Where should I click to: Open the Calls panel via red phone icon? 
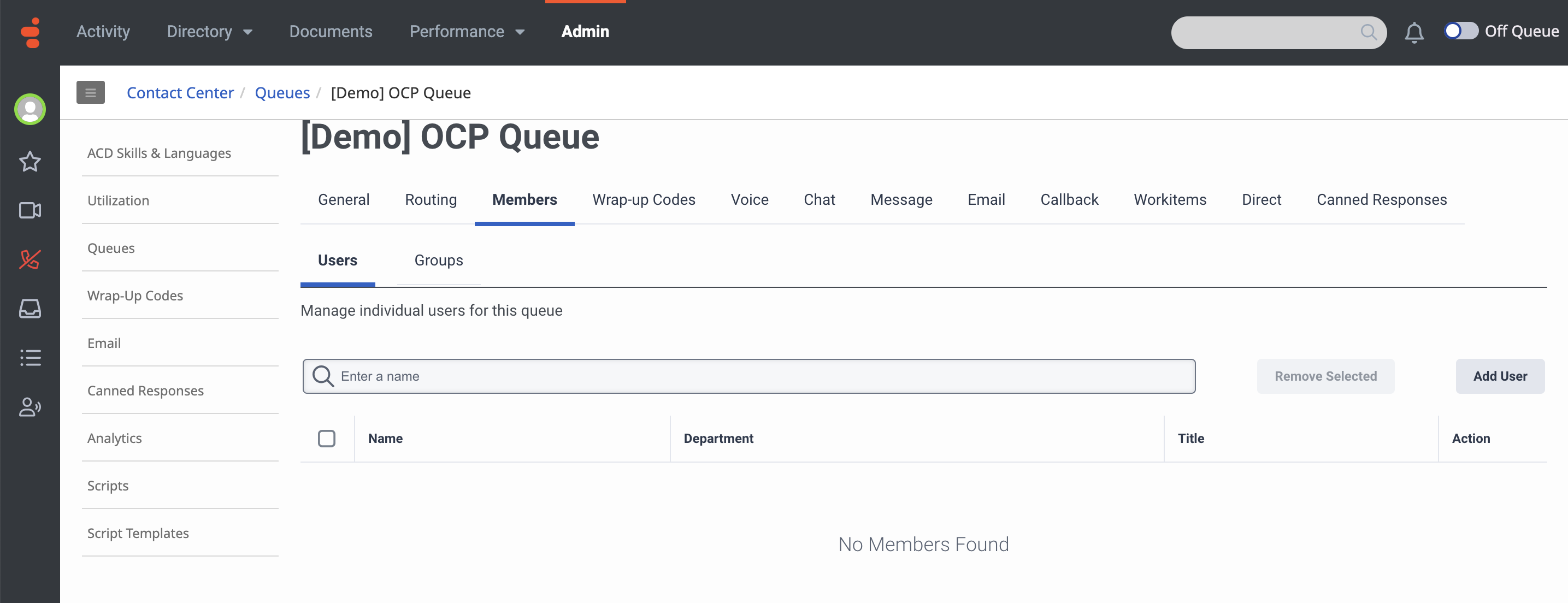click(x=29, y=260)
